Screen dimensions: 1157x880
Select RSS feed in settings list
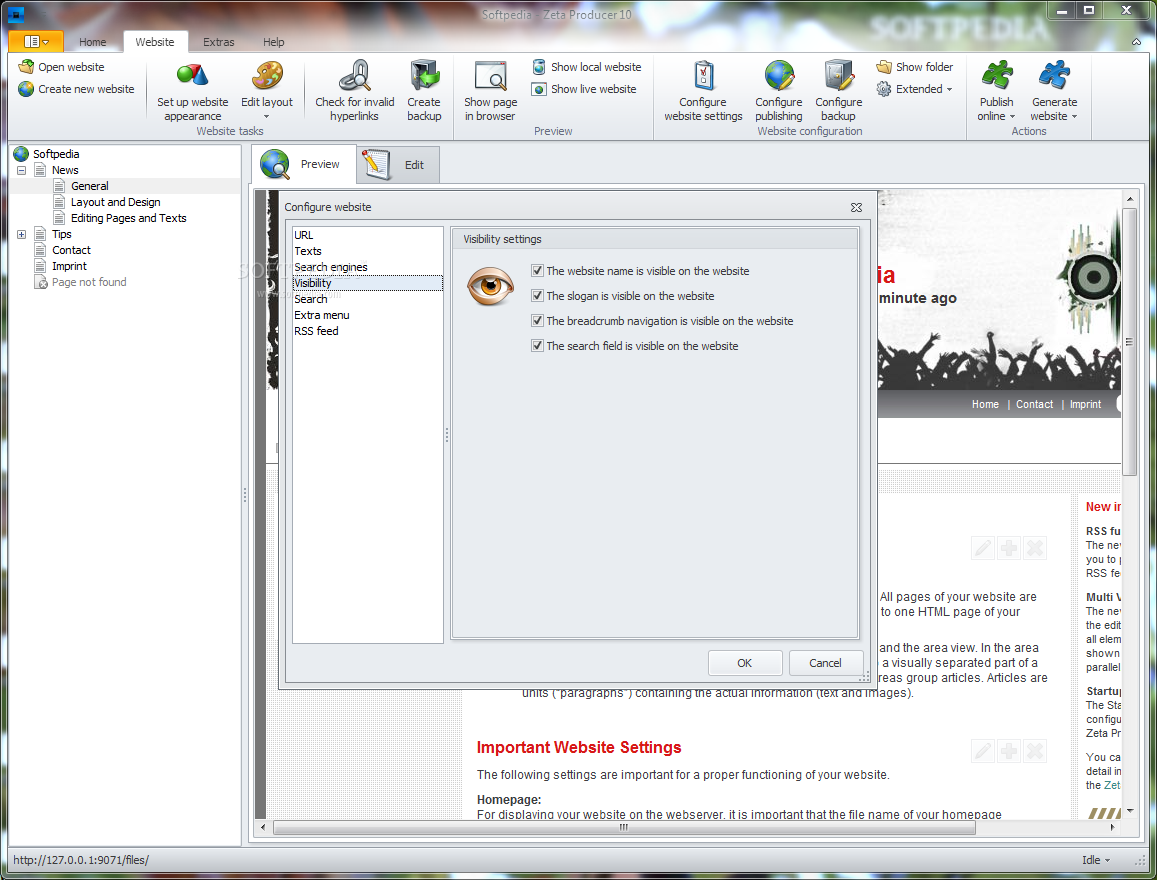[367, 331]
